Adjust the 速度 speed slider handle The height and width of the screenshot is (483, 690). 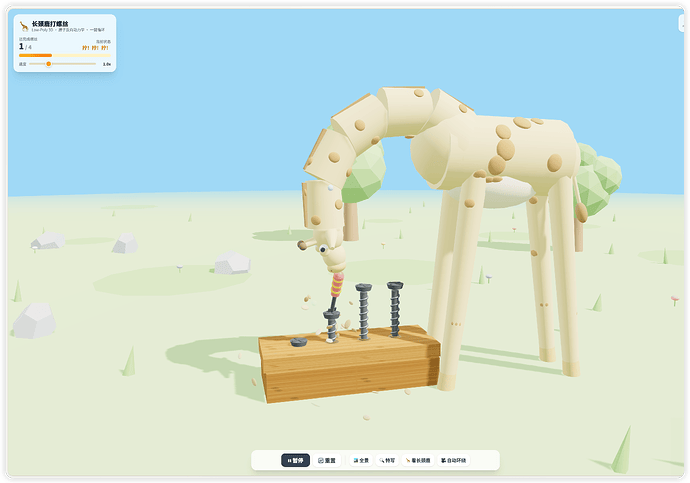(x=48, y=64)
